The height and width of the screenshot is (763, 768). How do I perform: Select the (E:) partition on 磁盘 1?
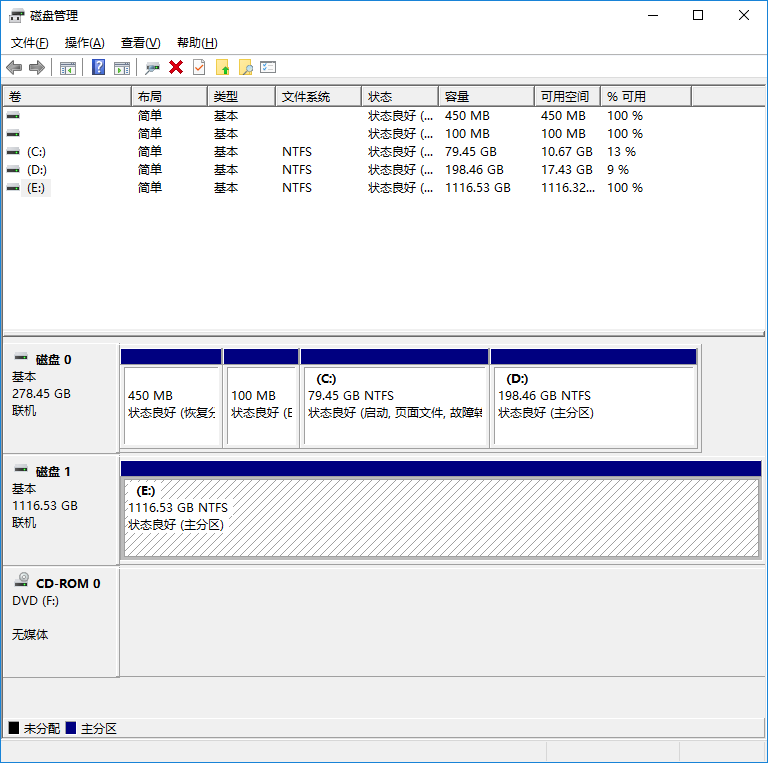coord(440,517)
